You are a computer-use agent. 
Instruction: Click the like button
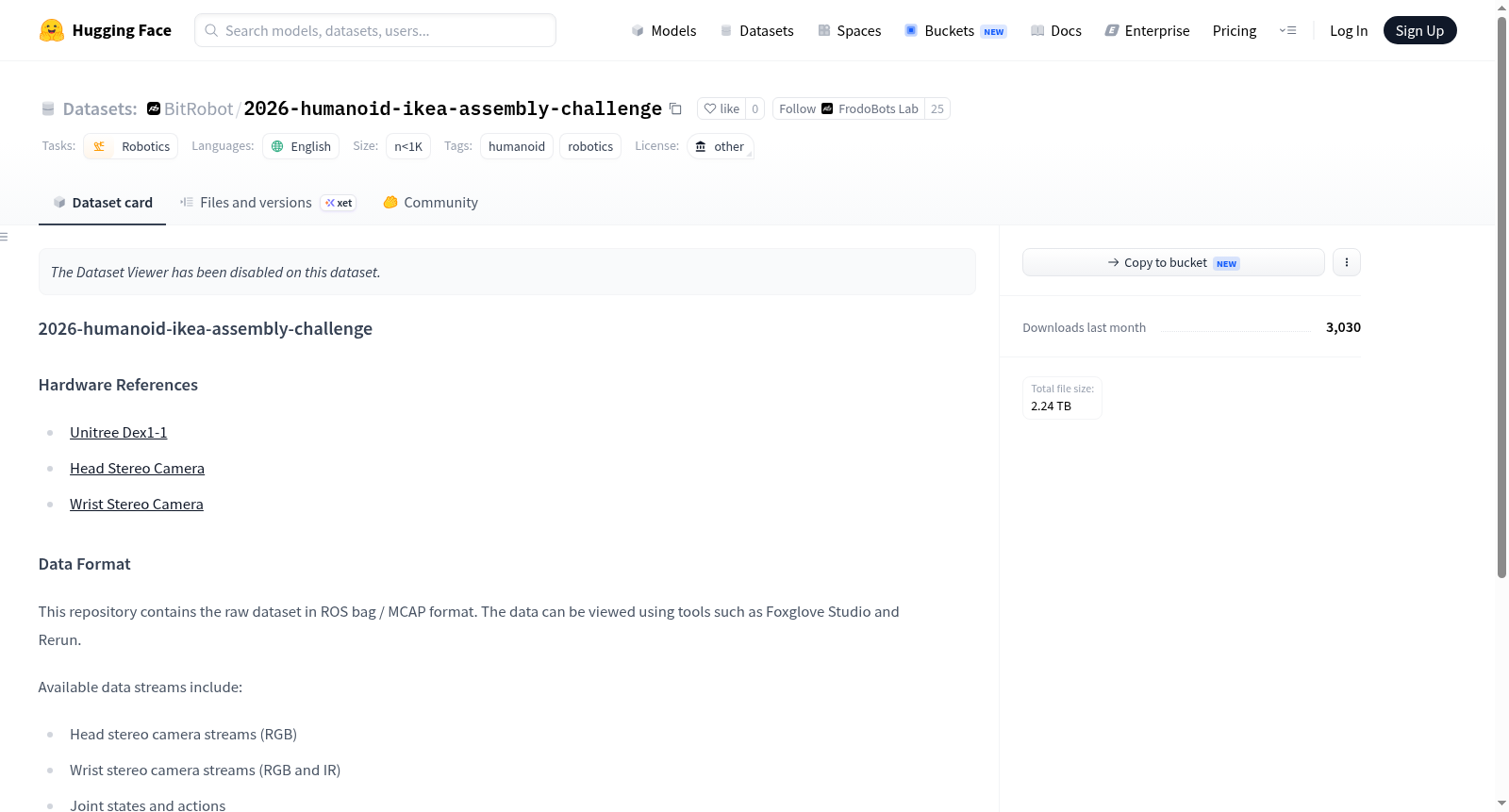tap(721, 108)
